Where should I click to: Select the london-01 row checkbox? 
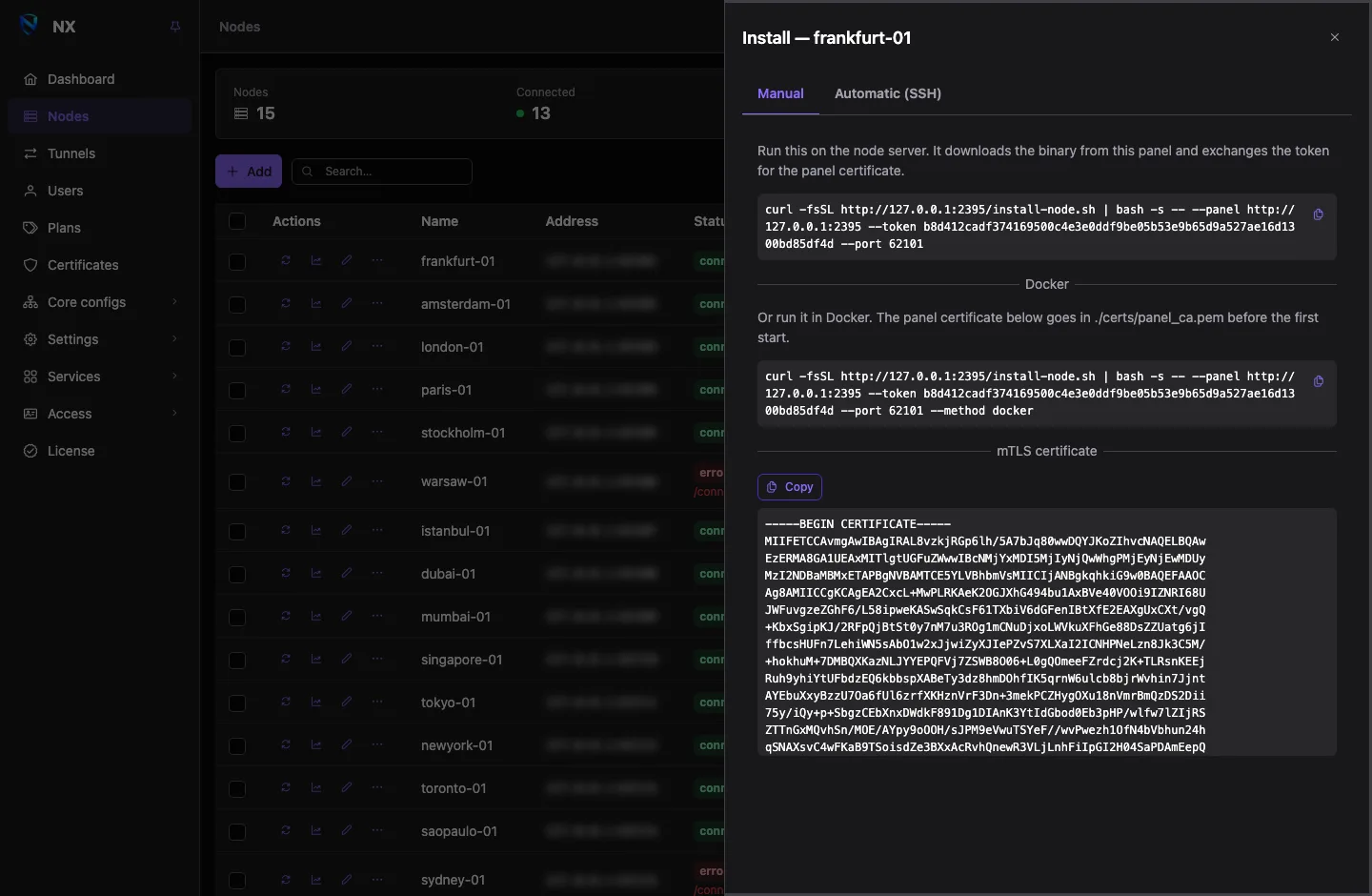pyautogui.click(x=237, y=347)
